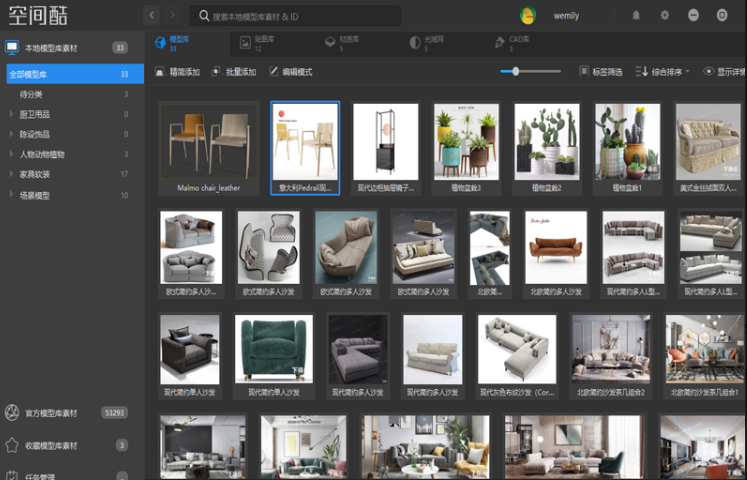Toggle 标签筛选 tag filter
747x480 pixels.
[x=601, y=72]
